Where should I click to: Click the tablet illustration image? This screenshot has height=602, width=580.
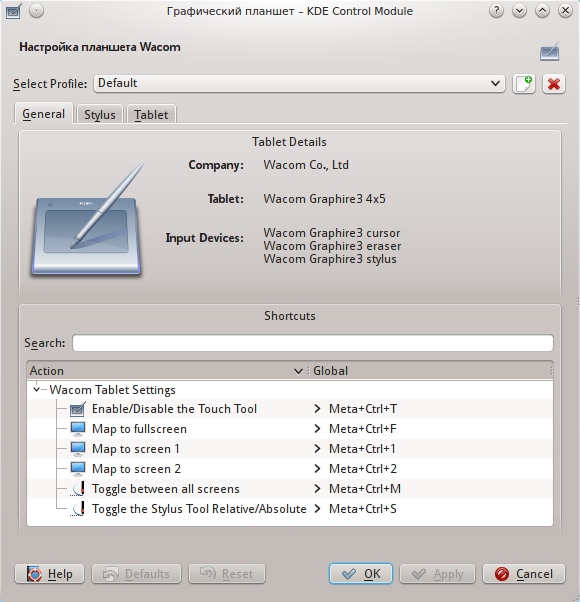[x=88, y=219]
